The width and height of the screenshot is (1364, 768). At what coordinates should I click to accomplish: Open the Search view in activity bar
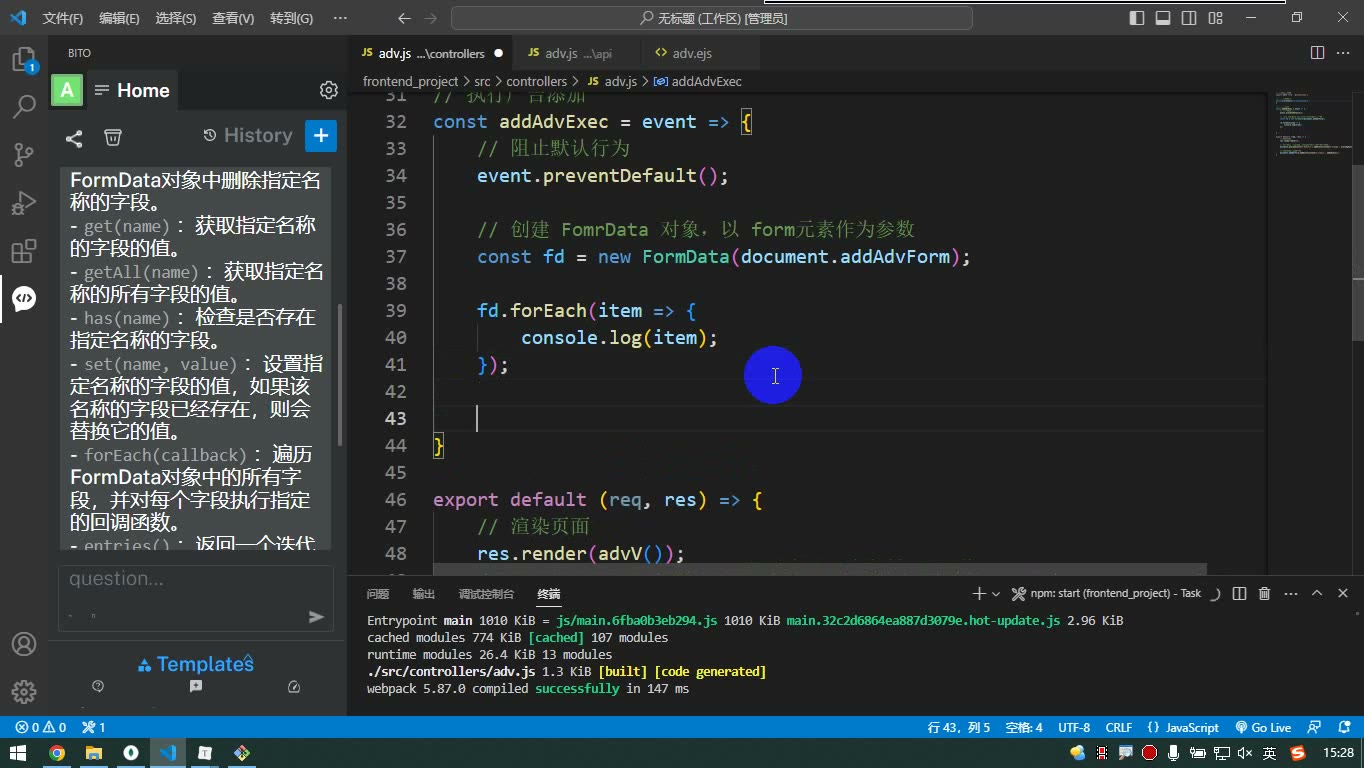(24, 107)
